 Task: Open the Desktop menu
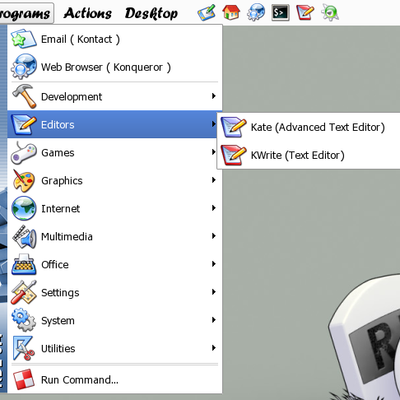151,14
